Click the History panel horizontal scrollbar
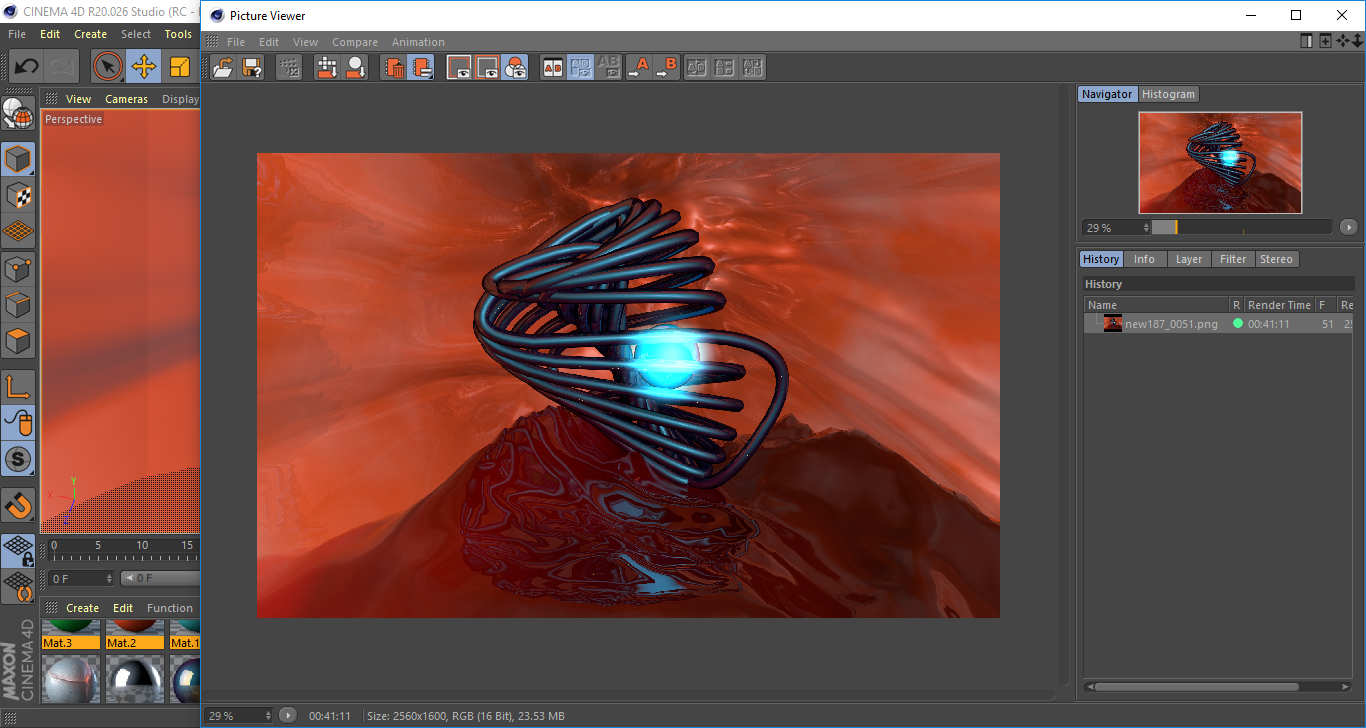This screenshot has width=1366, height=728. tap(1196, 687)
